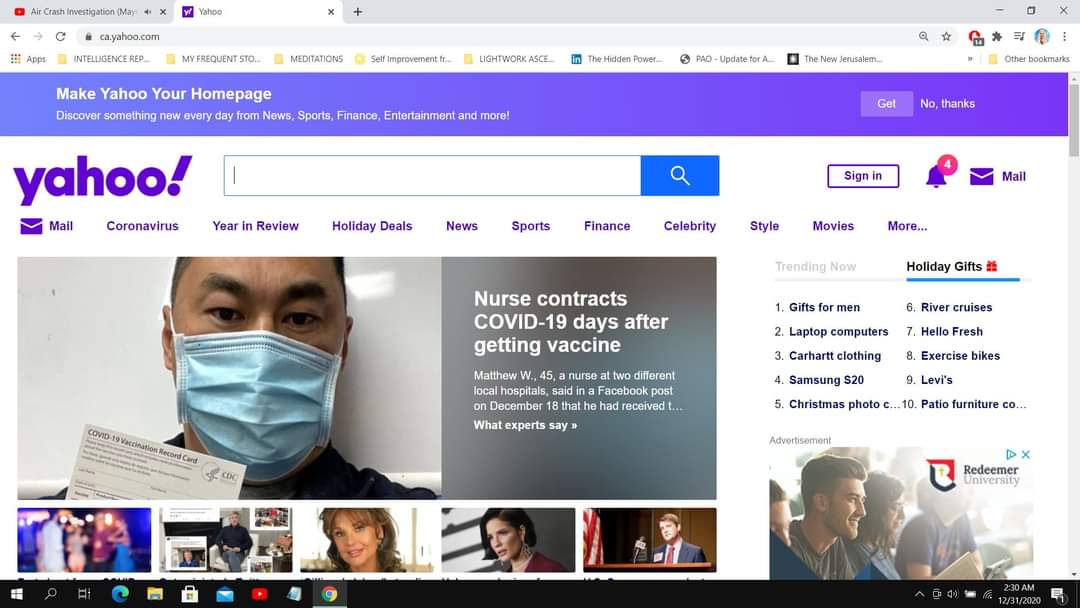Select the Holiday Gifts tab
Viewport: 1080px width, 608px height.
coord(952,266)
